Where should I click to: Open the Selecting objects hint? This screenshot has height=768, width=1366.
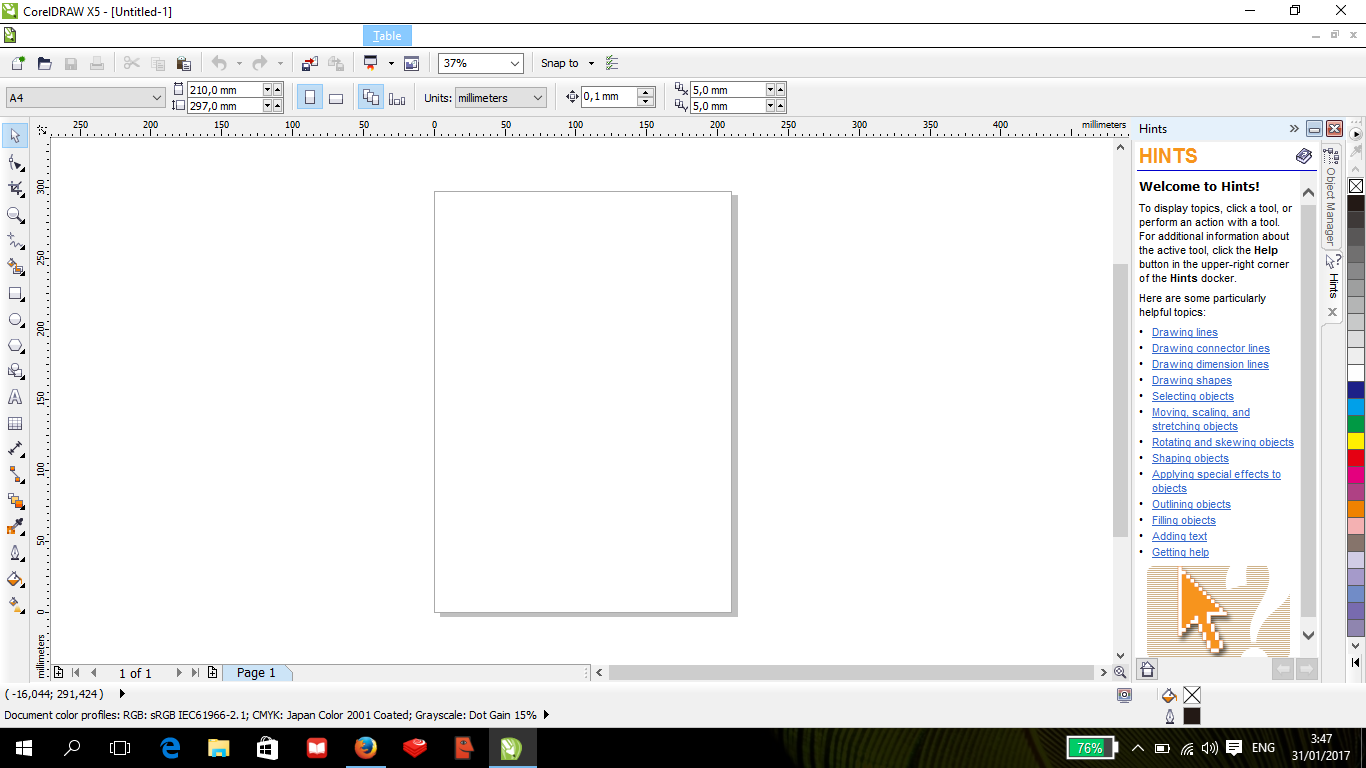tap(1193, 396)
